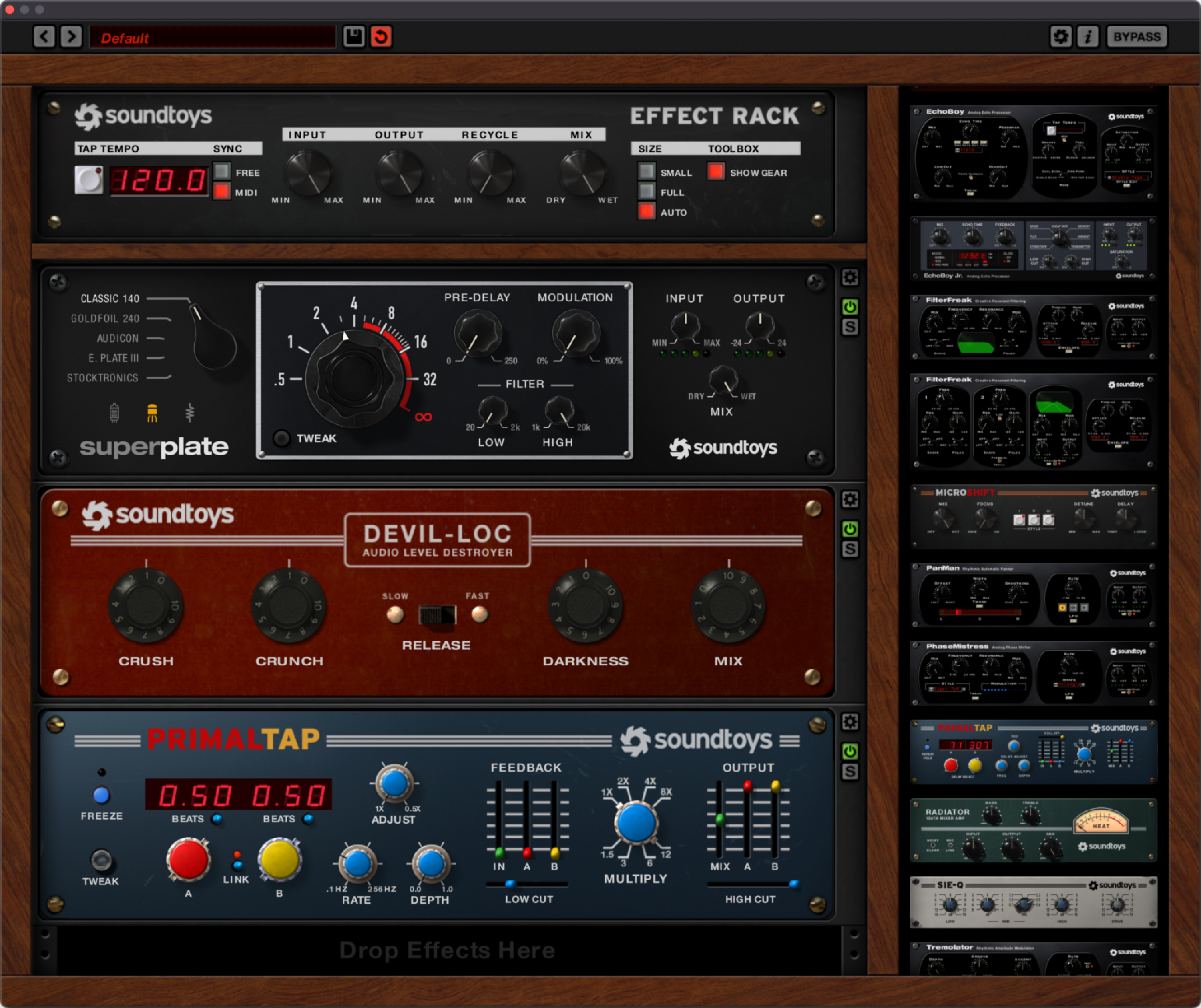Screen dimensions: 1201x1008
Task: Toggle the Show Gear option
Action: [715, 171]
